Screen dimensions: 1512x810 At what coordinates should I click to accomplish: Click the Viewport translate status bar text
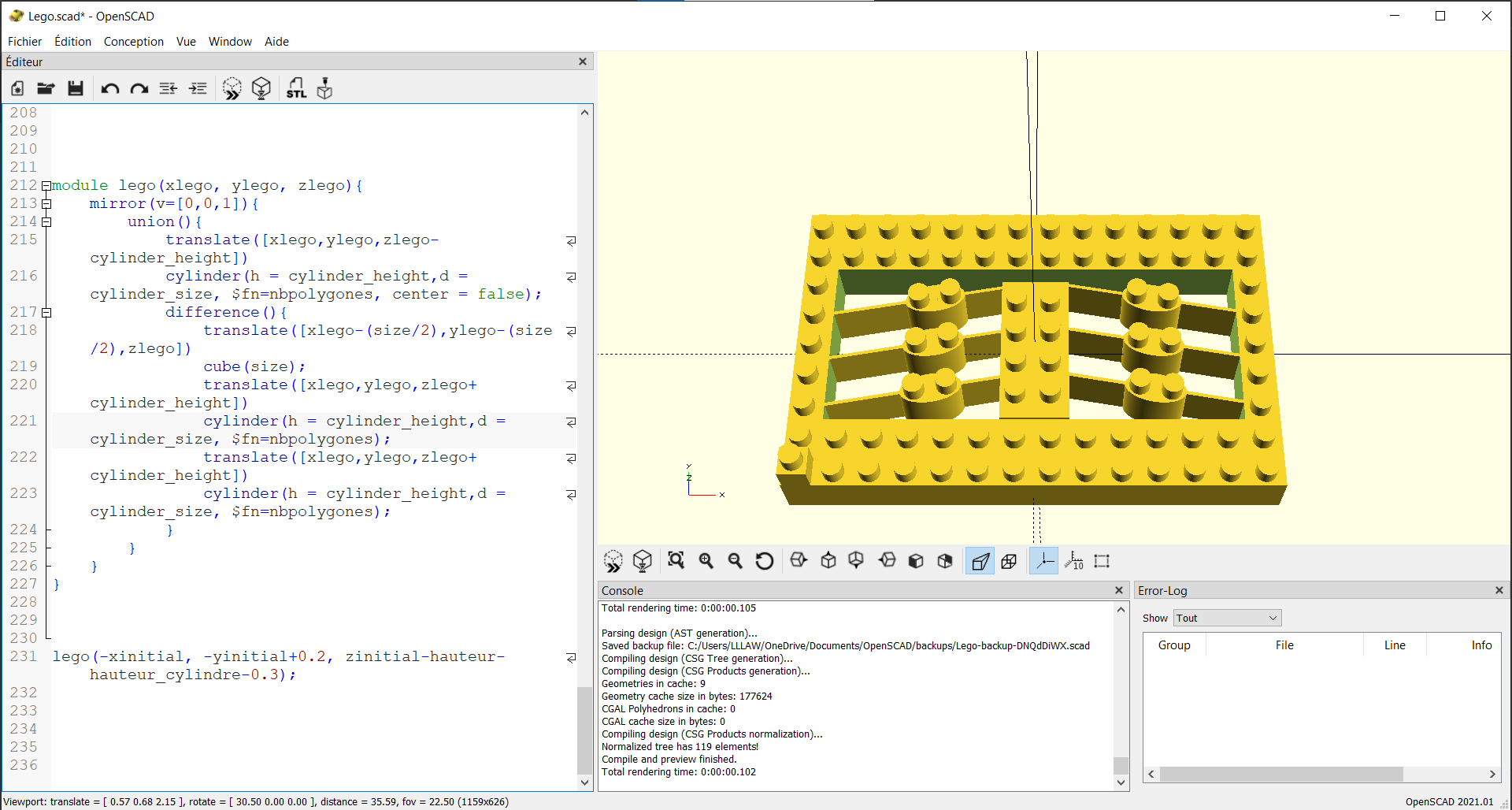pos(256,802)
